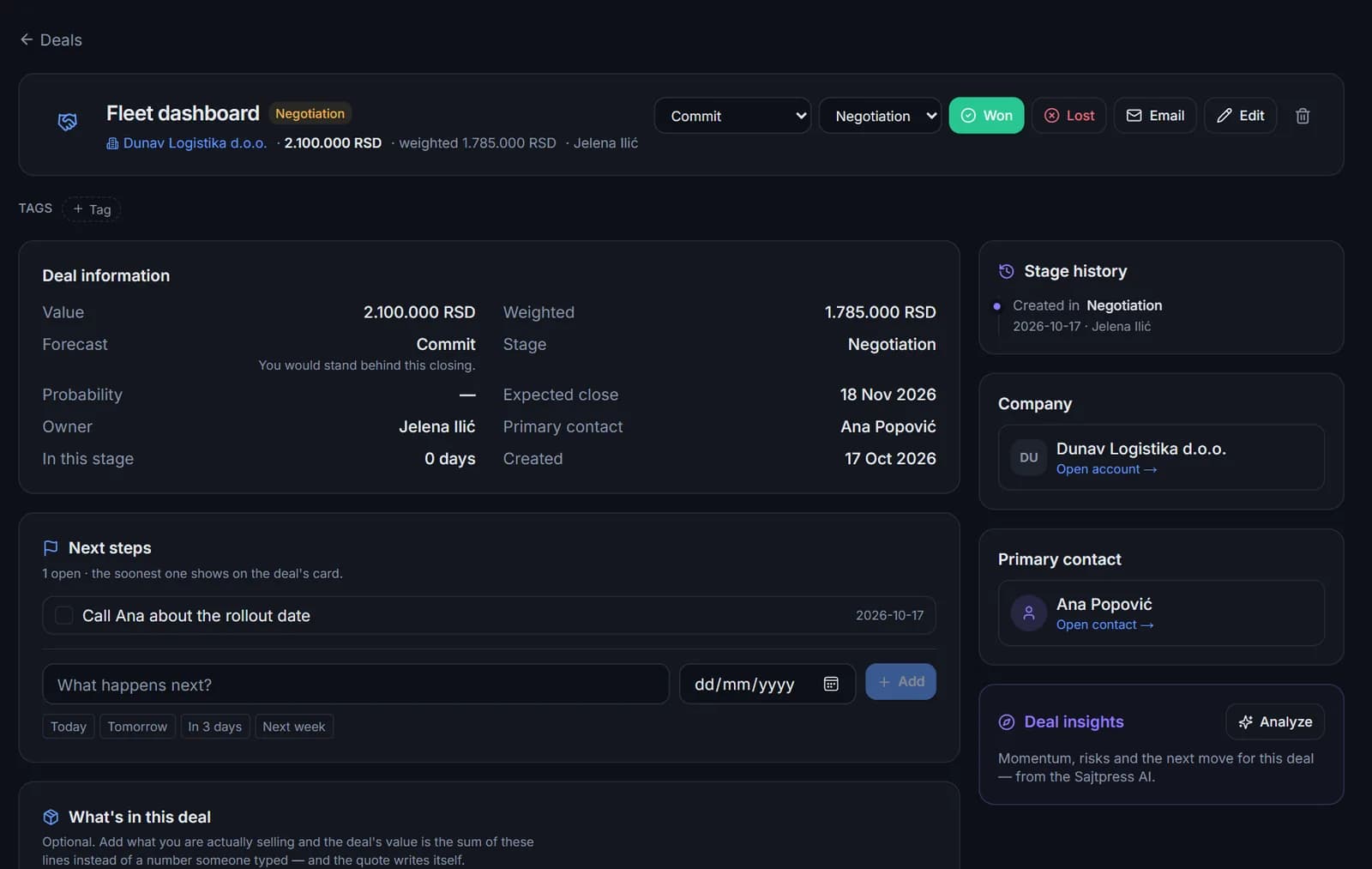Open the Commit forecast dropdown
Viewport: 1372px width, 869px height.
tap(732, 116)
